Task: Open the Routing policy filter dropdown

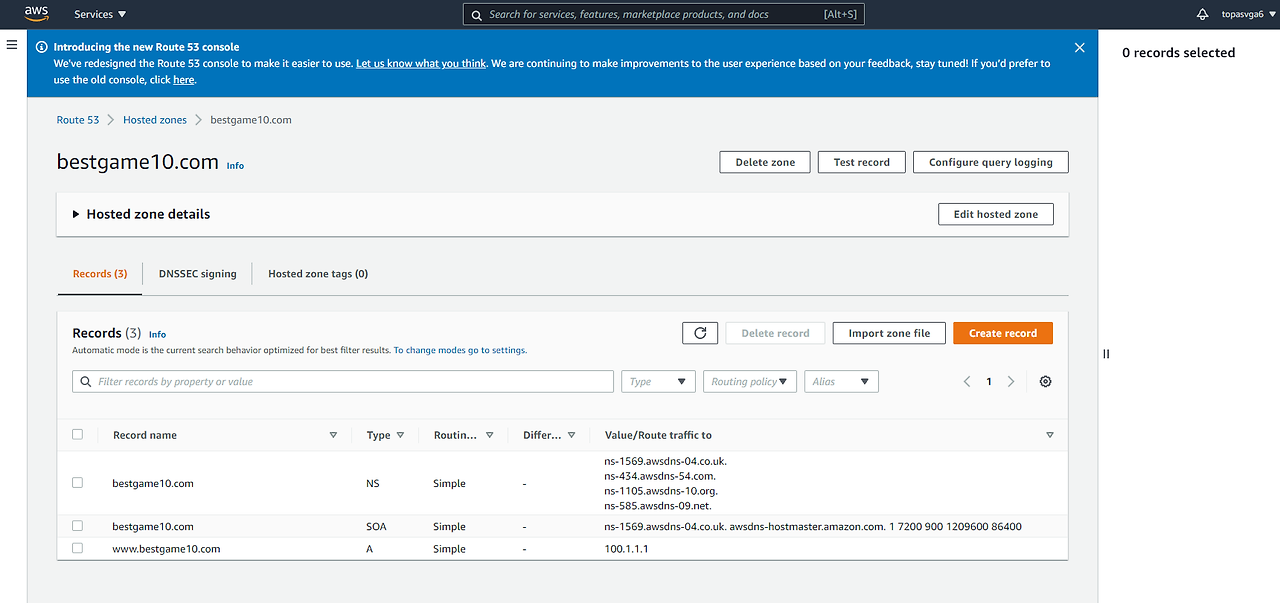Action: (750, 381)
